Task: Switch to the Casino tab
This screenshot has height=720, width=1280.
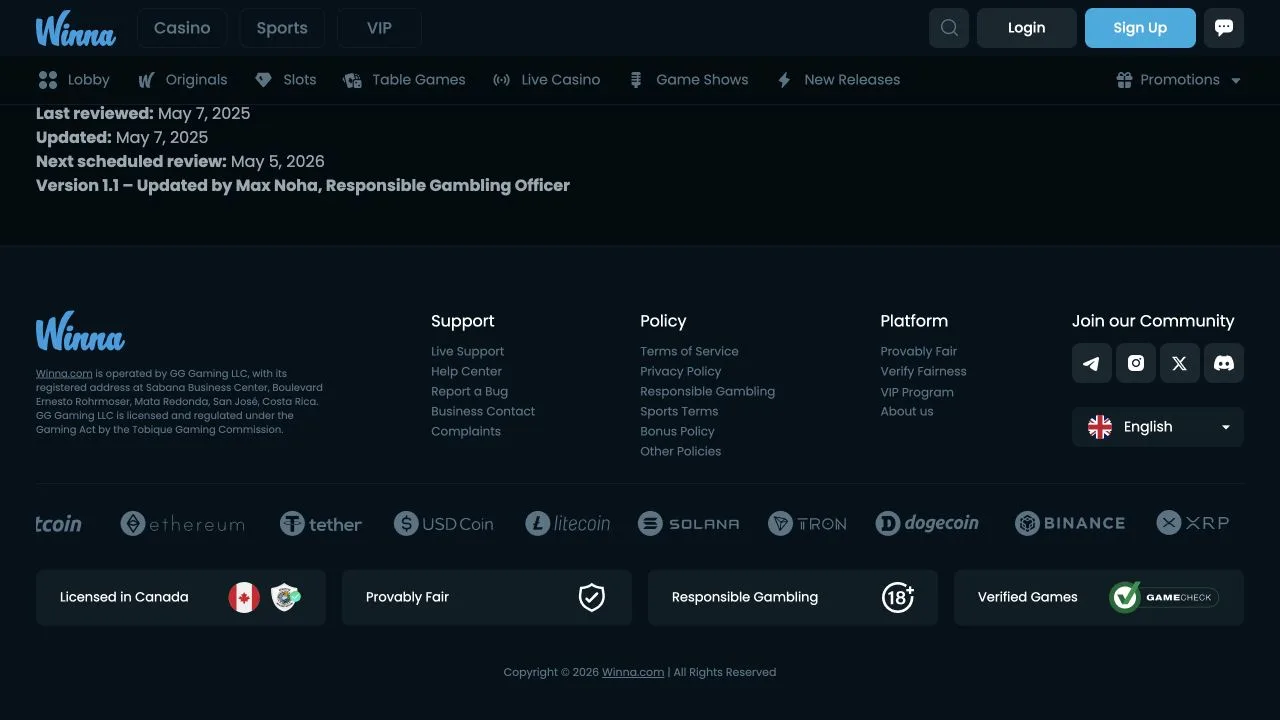Action: (x=182, y=28)
